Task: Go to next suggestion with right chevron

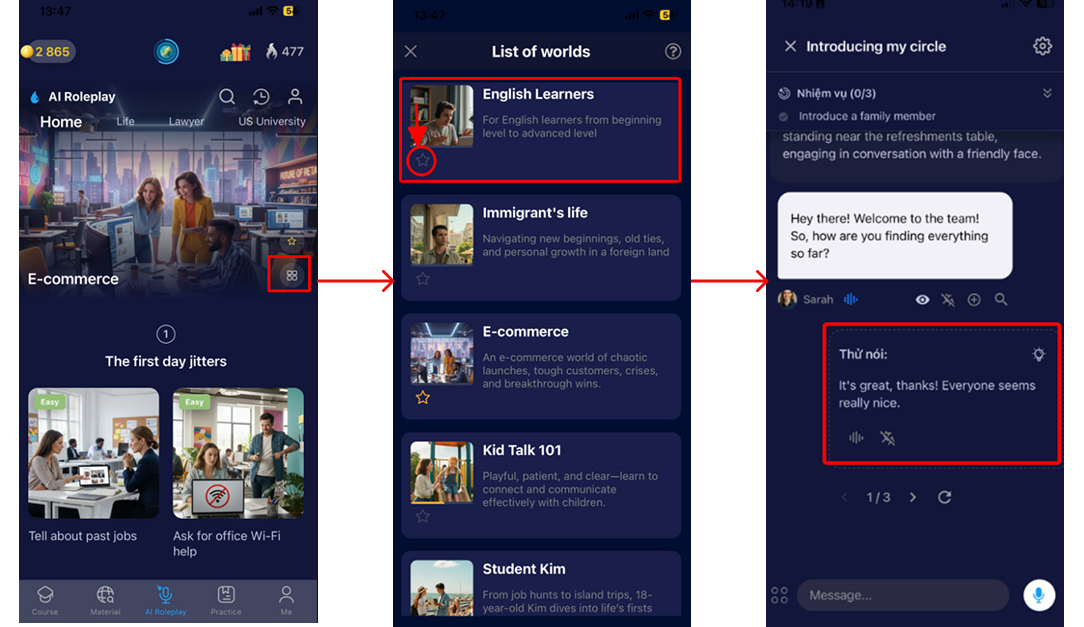Action: pyautogui.click(x=912, y=497)
